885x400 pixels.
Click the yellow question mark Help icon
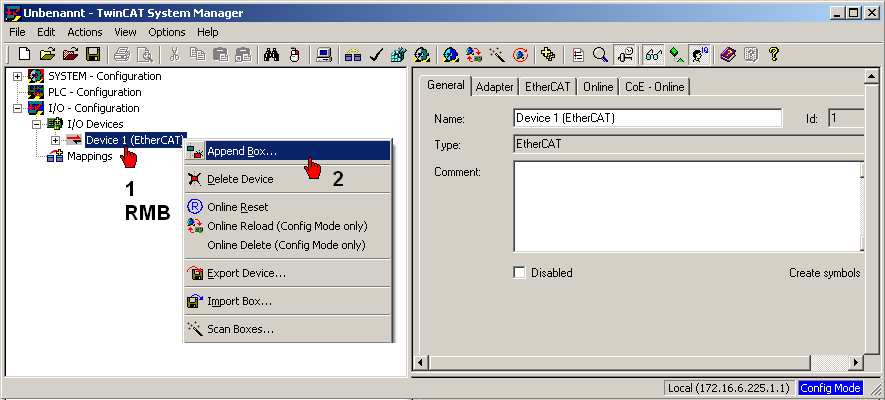pyautogui.click(x=774, y=54)
